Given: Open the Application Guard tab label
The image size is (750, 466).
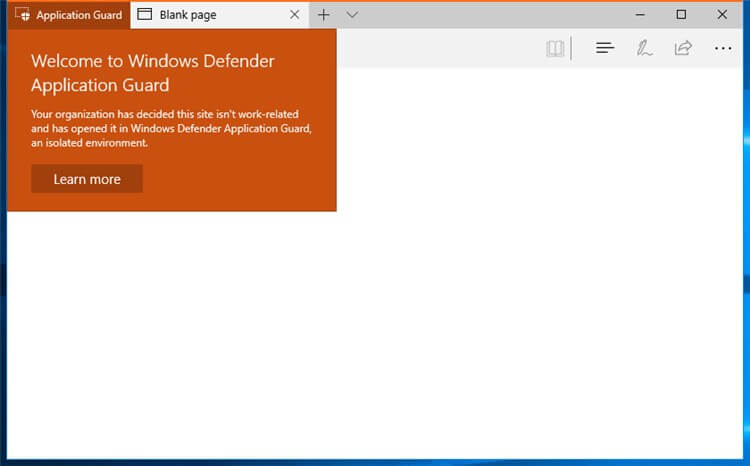Looking at the screenshot, I should 79,15.
